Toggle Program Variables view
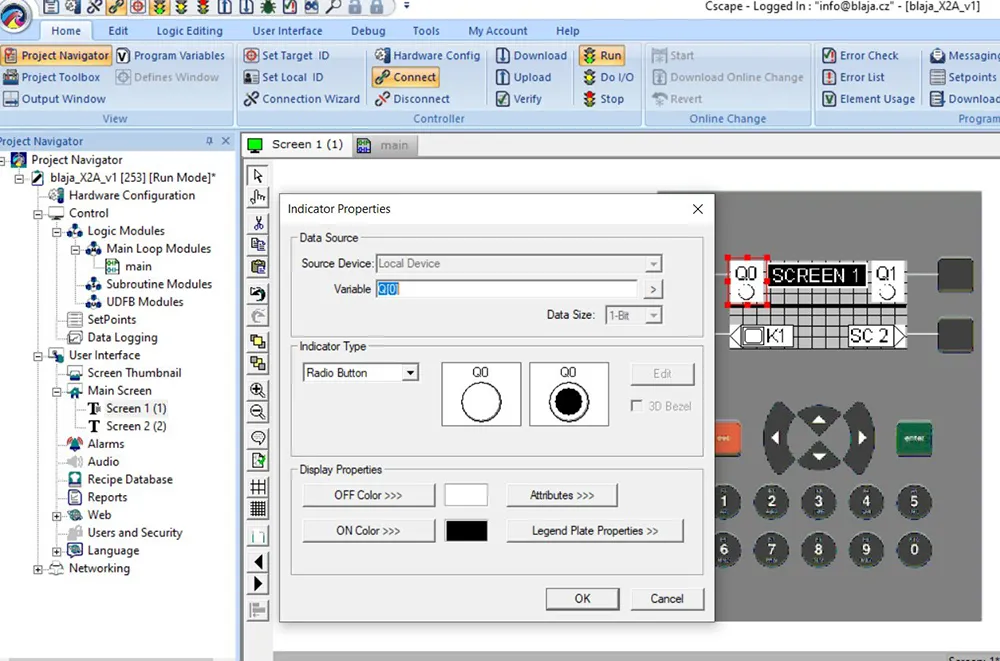The width and height of the screenshot is (1000, 661). pos(170,56)
